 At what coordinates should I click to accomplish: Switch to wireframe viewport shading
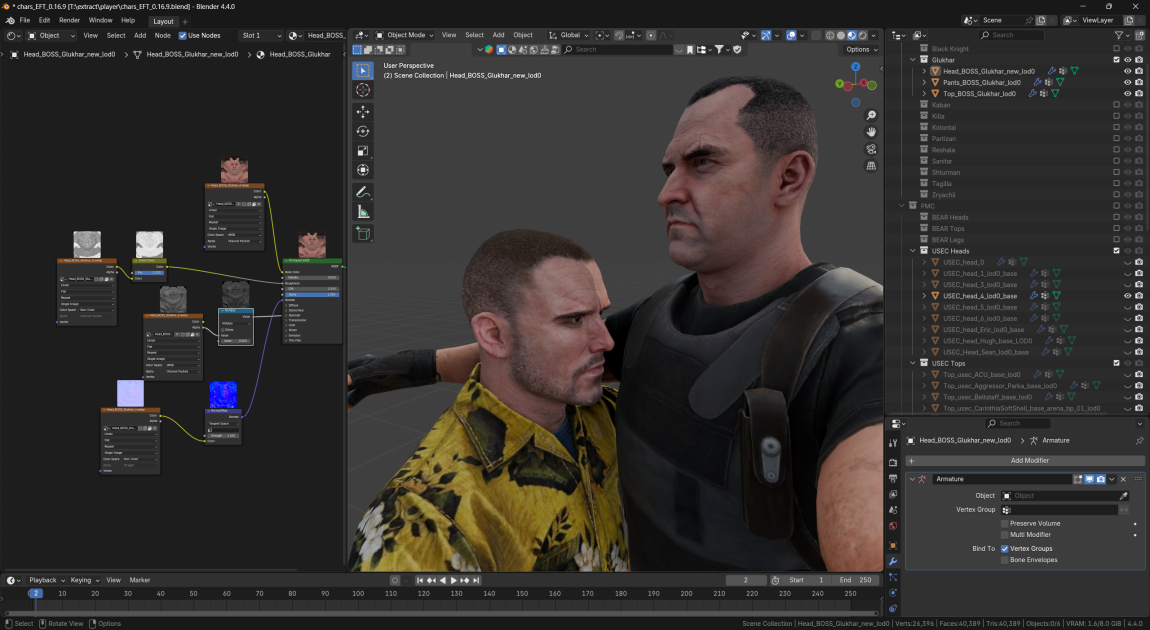point(830,35)
